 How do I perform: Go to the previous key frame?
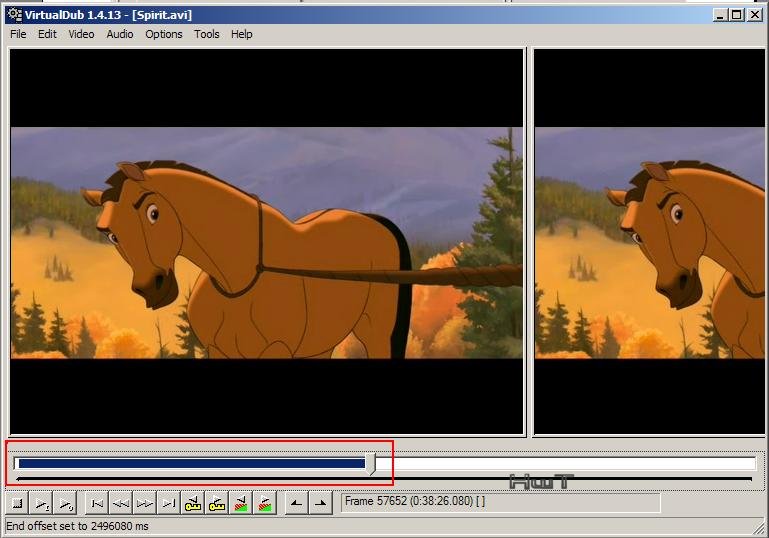pyautogui.click(x=193, y=503)
